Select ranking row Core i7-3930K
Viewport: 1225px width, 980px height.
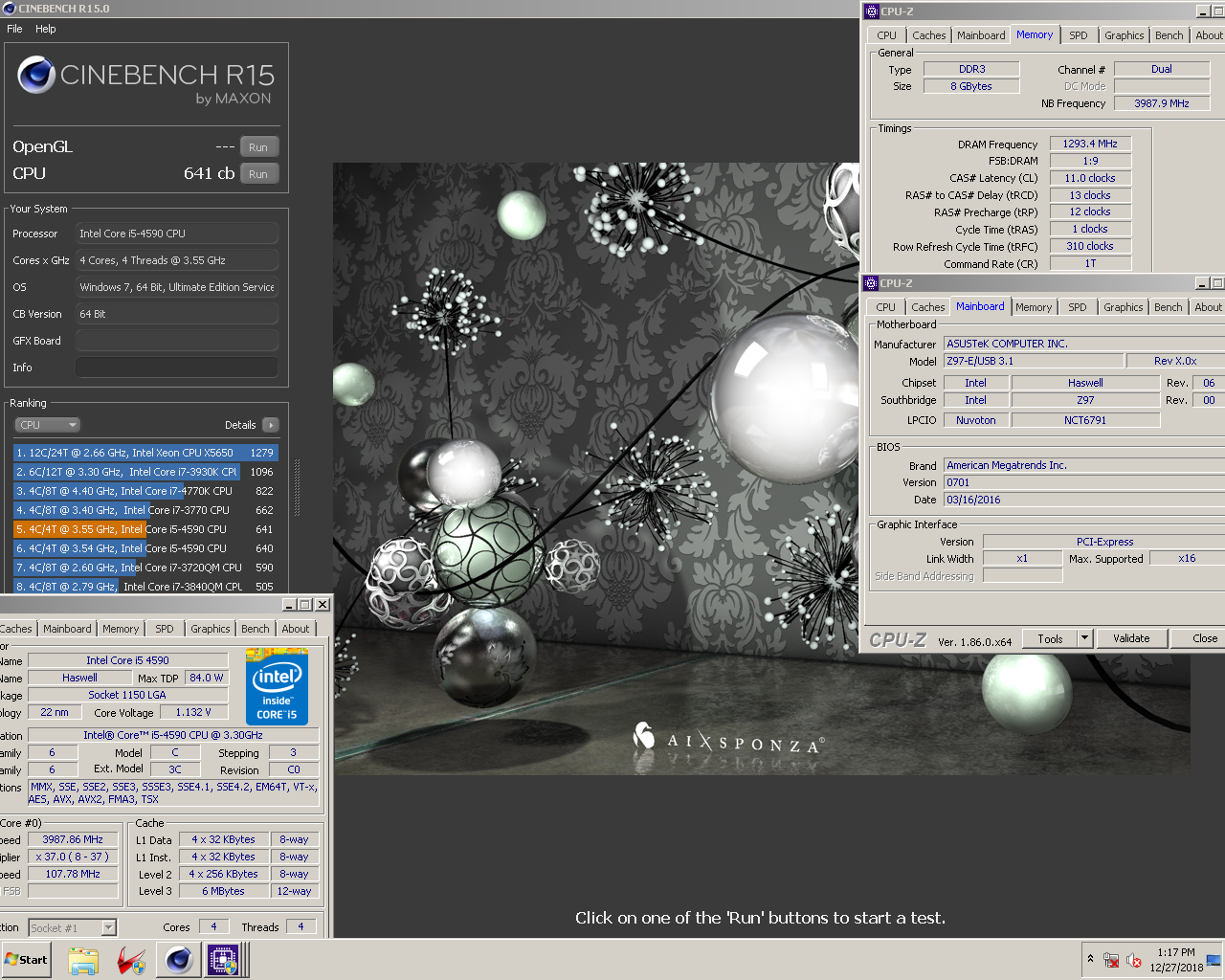point(145,472)
